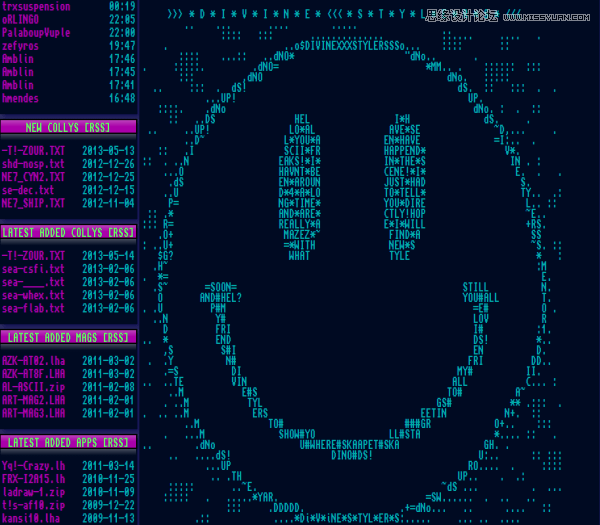Download the FRX-I2A15.lh app
Image resolution: width=600 pixels, height=525 pixels.
[33, 479]
